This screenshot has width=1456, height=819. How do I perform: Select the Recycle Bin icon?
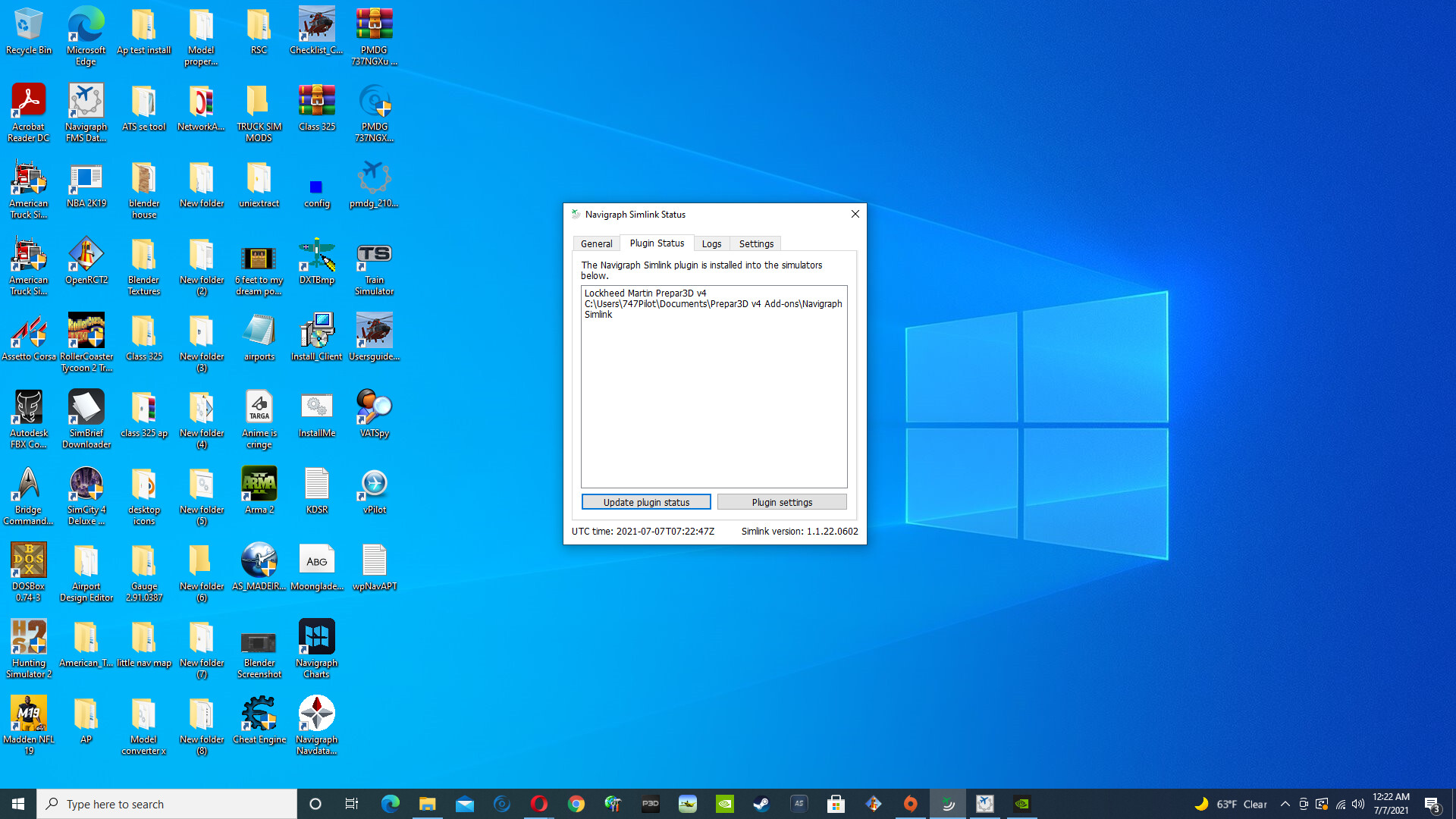[28, 32]
